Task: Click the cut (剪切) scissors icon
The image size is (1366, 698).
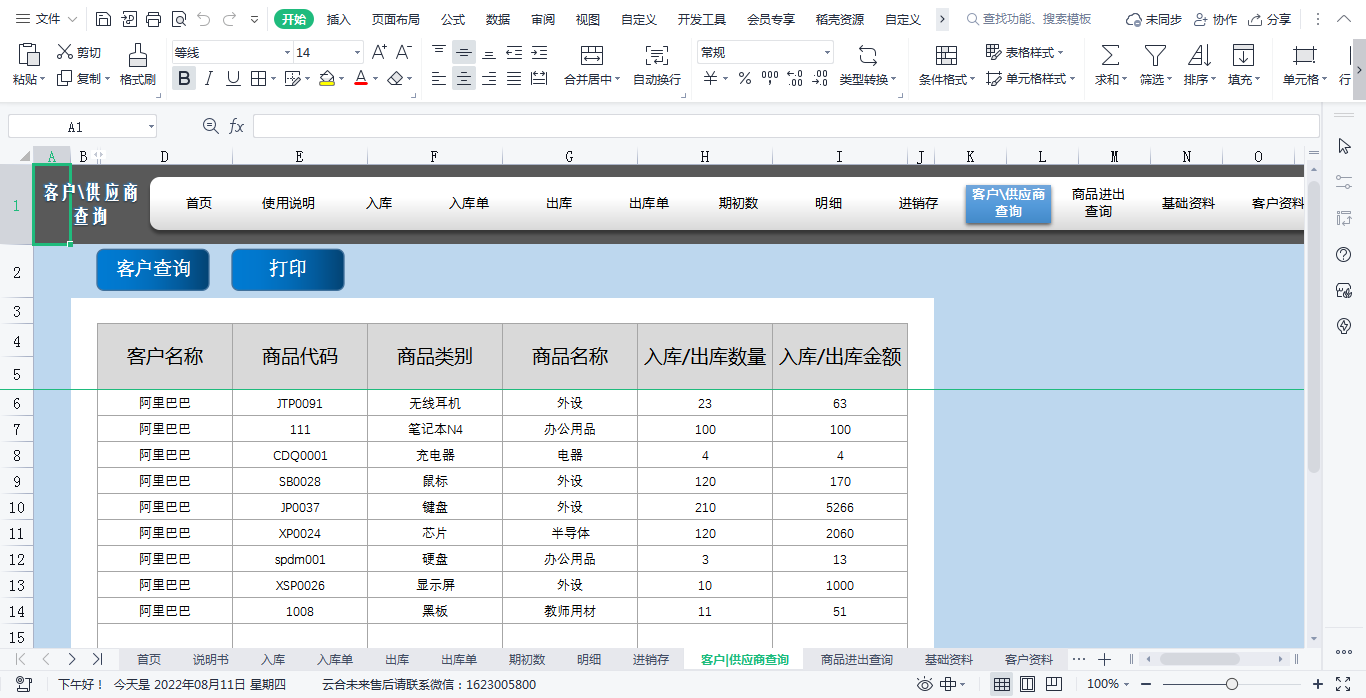Action: [65, 52]
